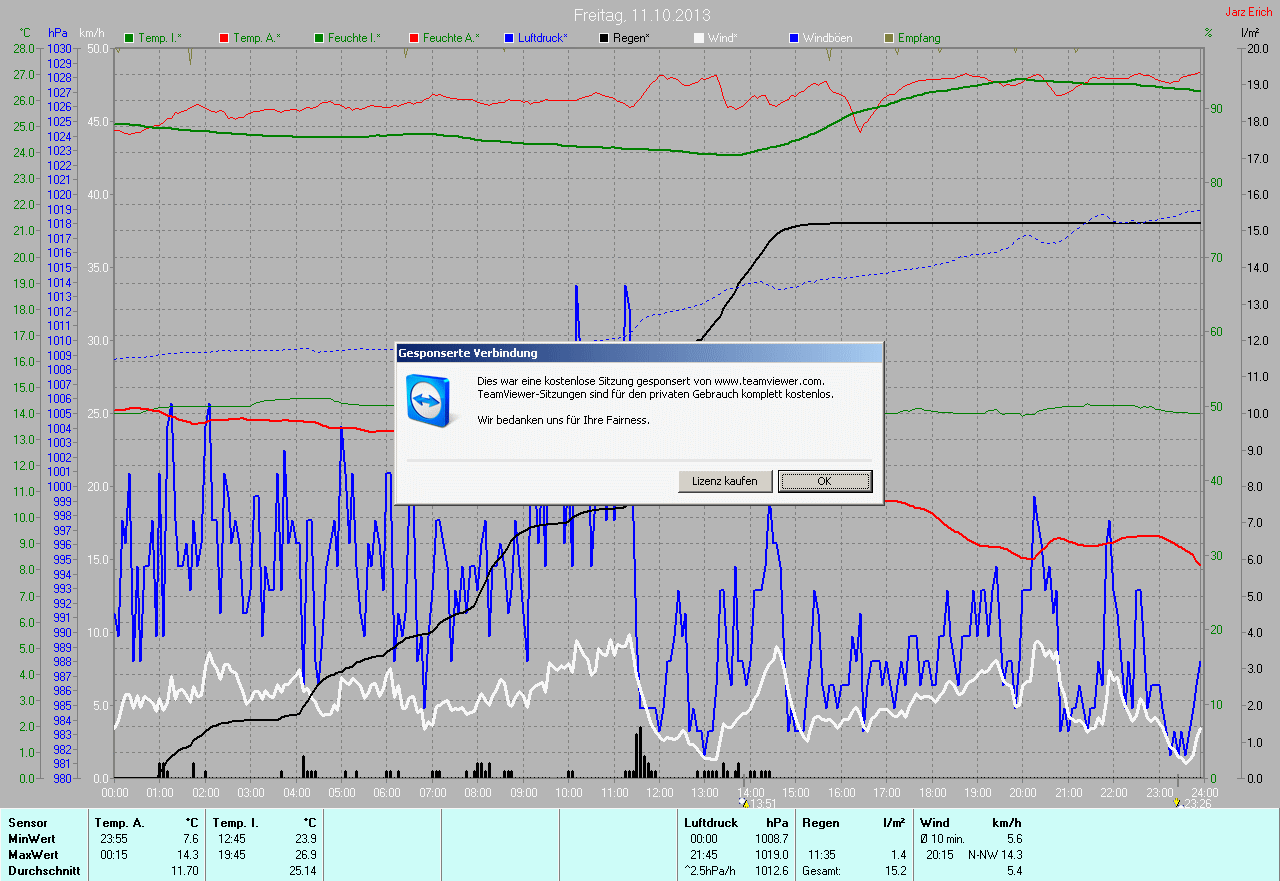This screenshot has height=881, width=1280.
Task: Click the Wind column header in table
Action: pos(935,823)
